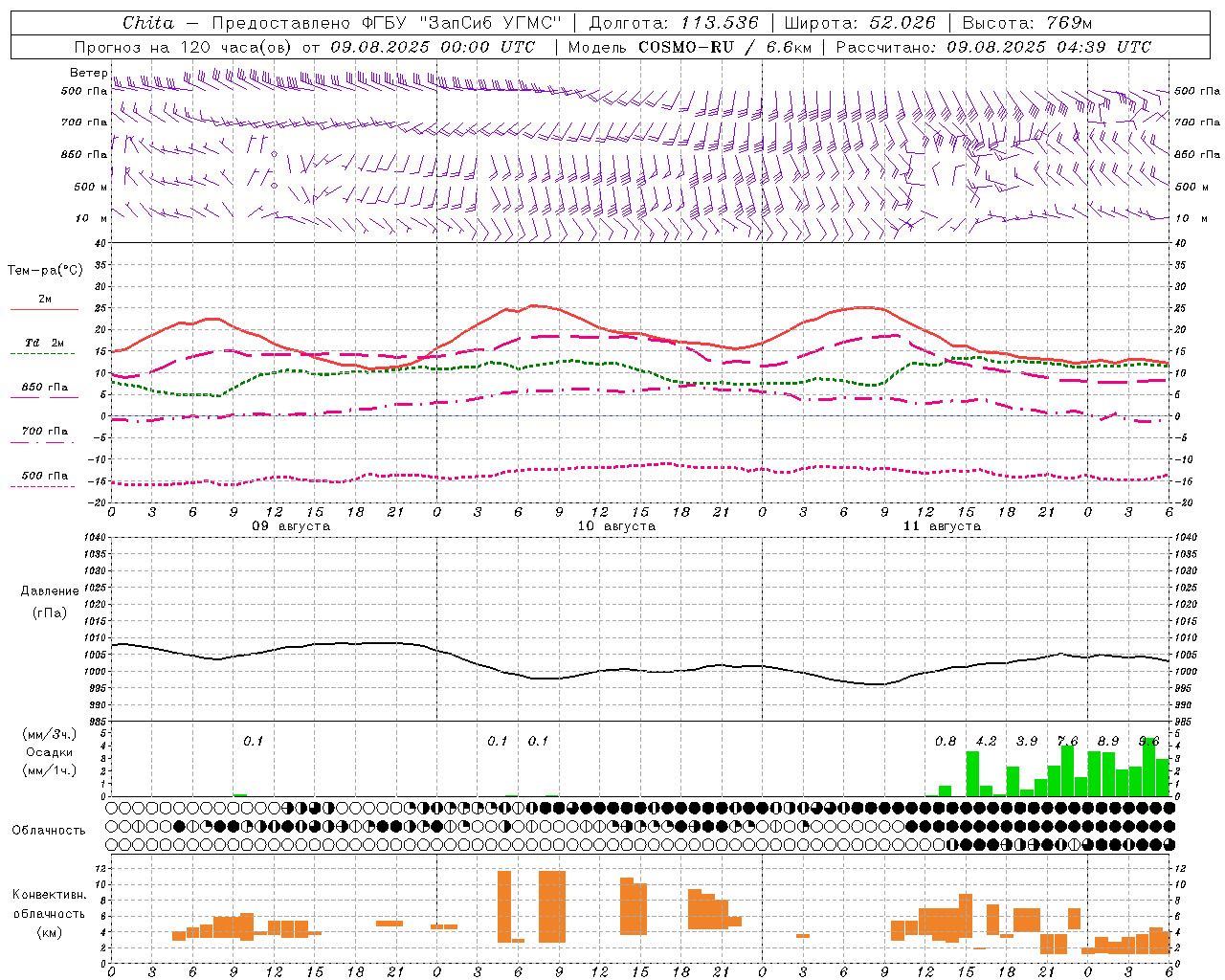Image resolution: width=1225 pixels, height=980 pixels.
Task: Click the "11 августа" date label
Action: 942,526
